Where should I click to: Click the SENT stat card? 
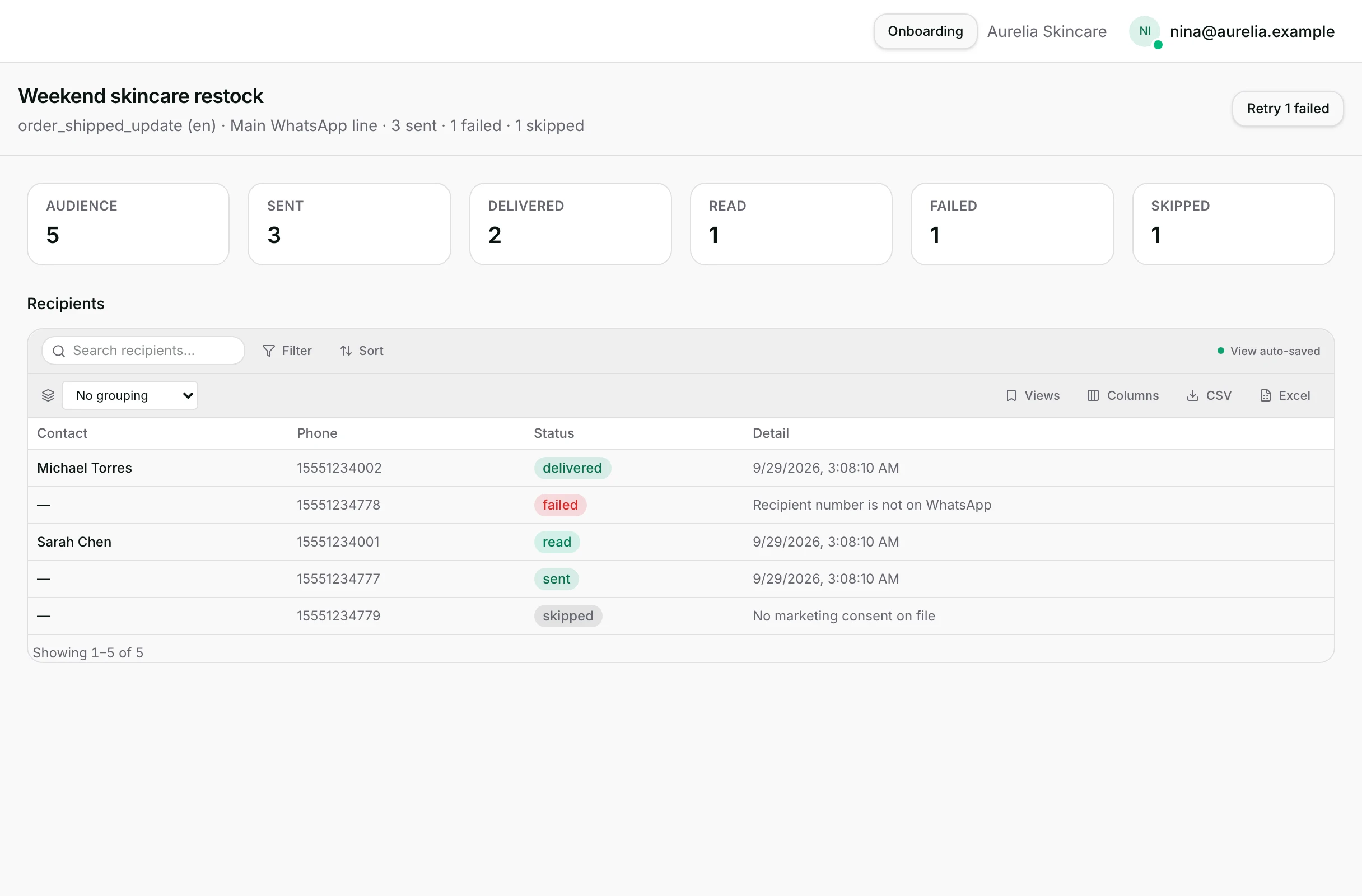pos(349,225)
